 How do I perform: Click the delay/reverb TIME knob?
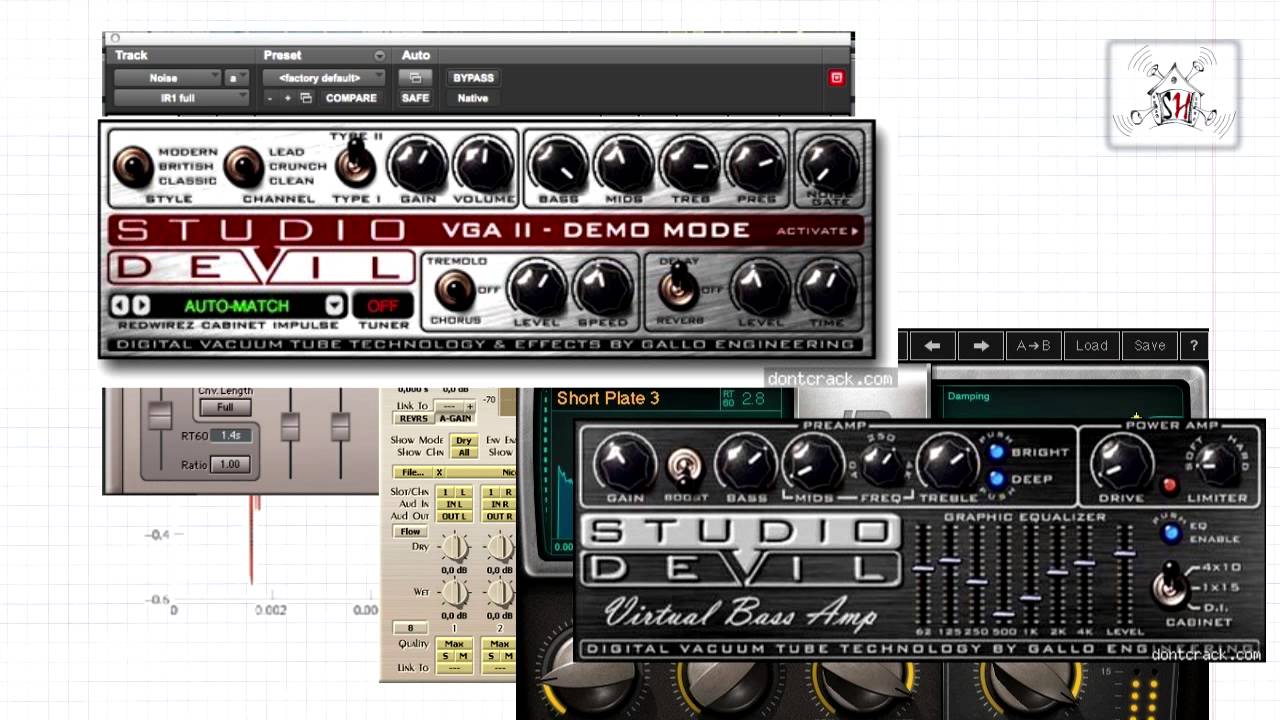(x=827, y=289)
